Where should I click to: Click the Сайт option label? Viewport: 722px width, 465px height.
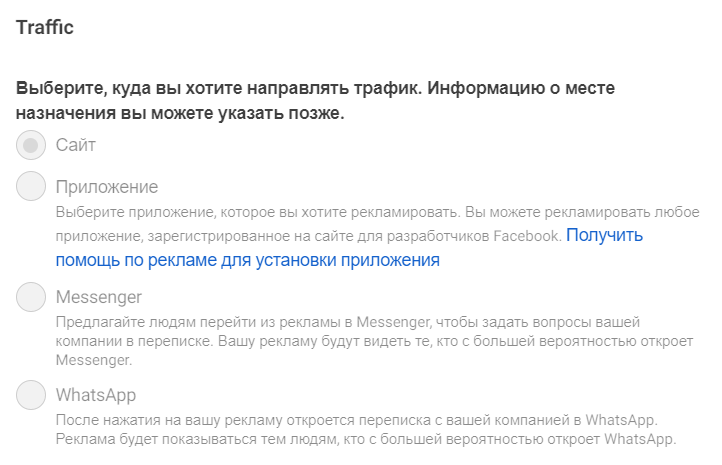(76, 145)
